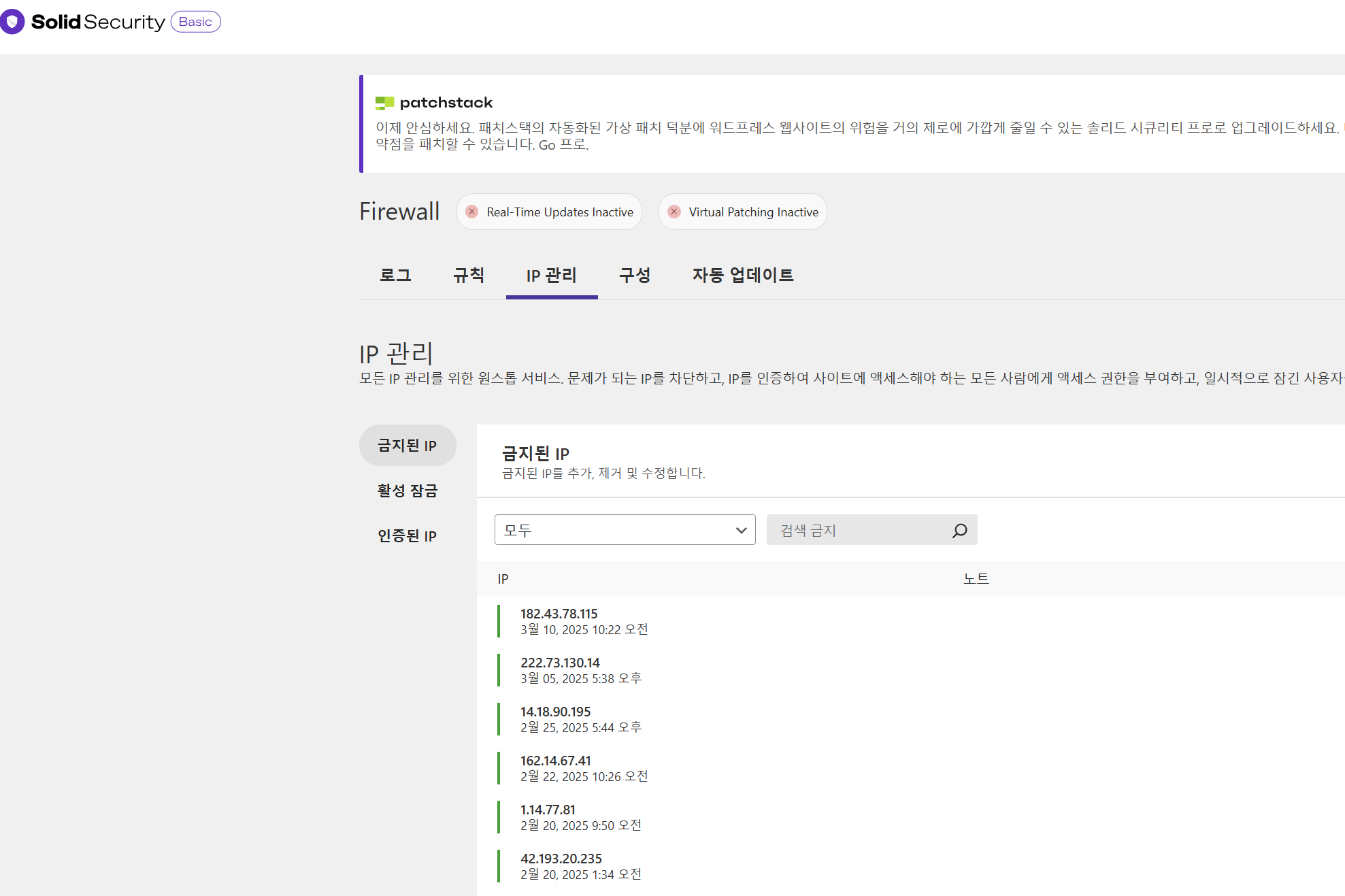Click the Basic plan badge

[x=195, y=22]
